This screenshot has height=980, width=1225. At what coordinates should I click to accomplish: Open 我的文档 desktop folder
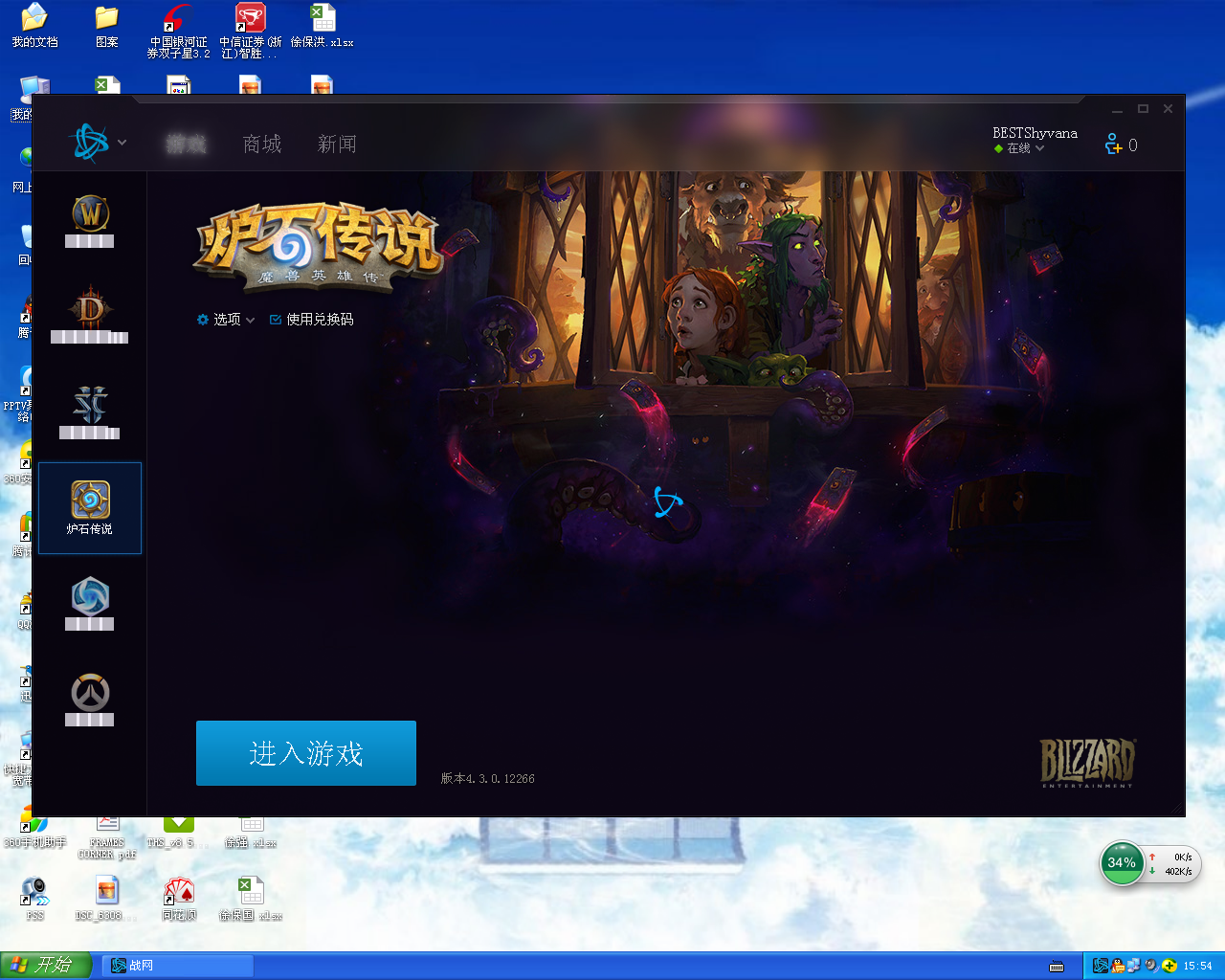click(34, 26)
